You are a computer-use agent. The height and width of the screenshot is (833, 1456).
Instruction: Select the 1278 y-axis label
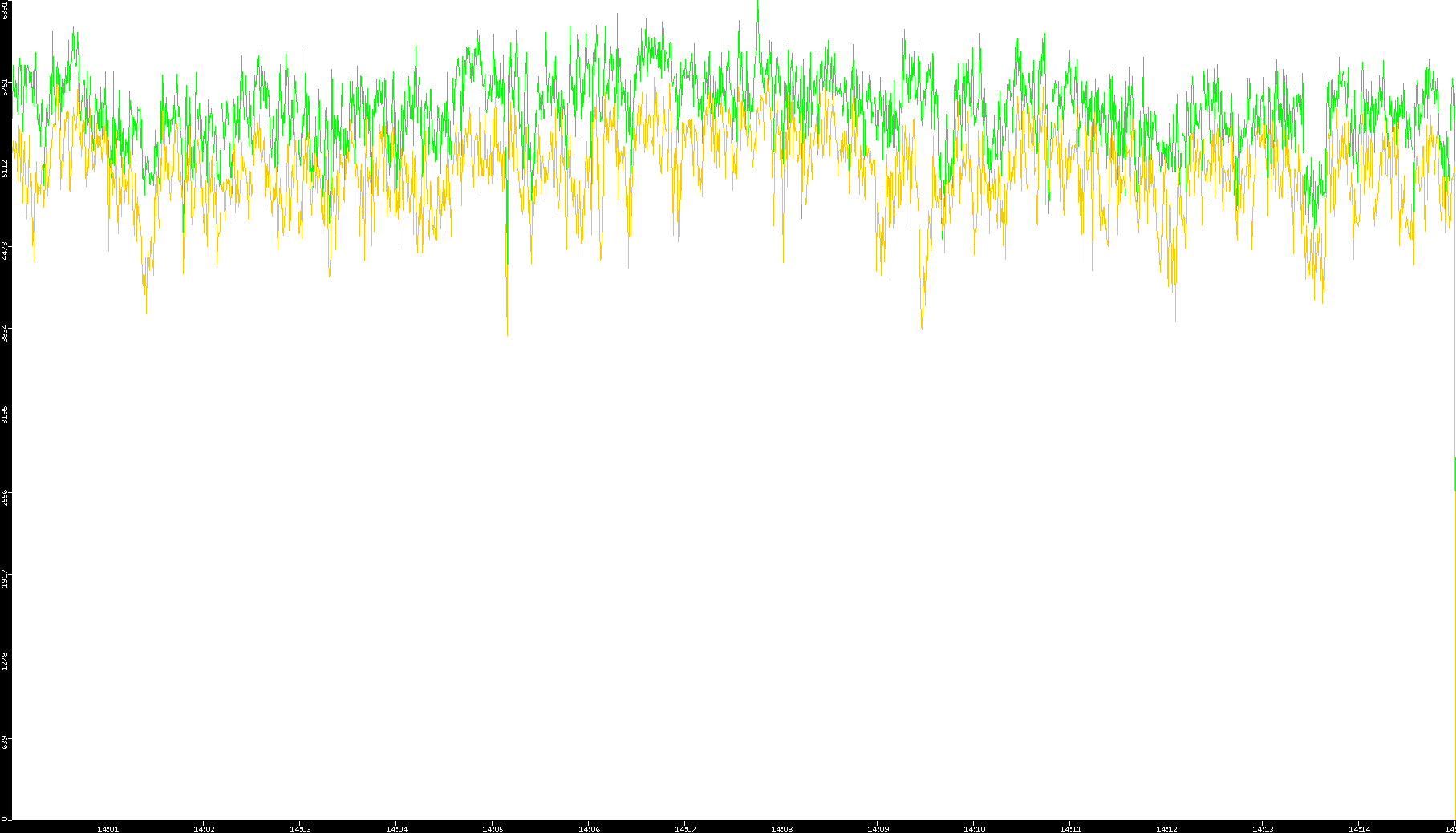(x=5, y=661)
